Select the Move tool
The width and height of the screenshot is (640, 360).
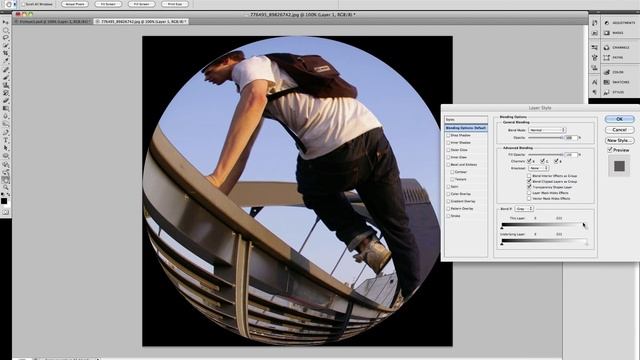5,22
